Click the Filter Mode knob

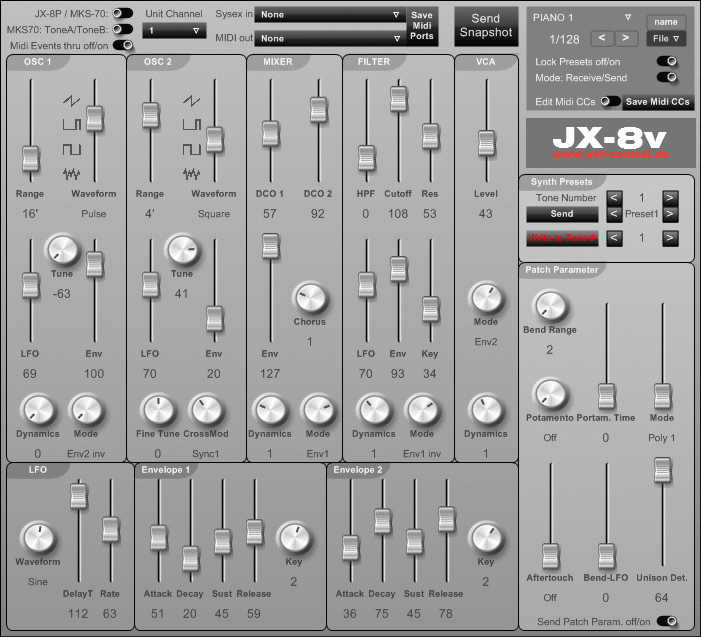(422, 410)
